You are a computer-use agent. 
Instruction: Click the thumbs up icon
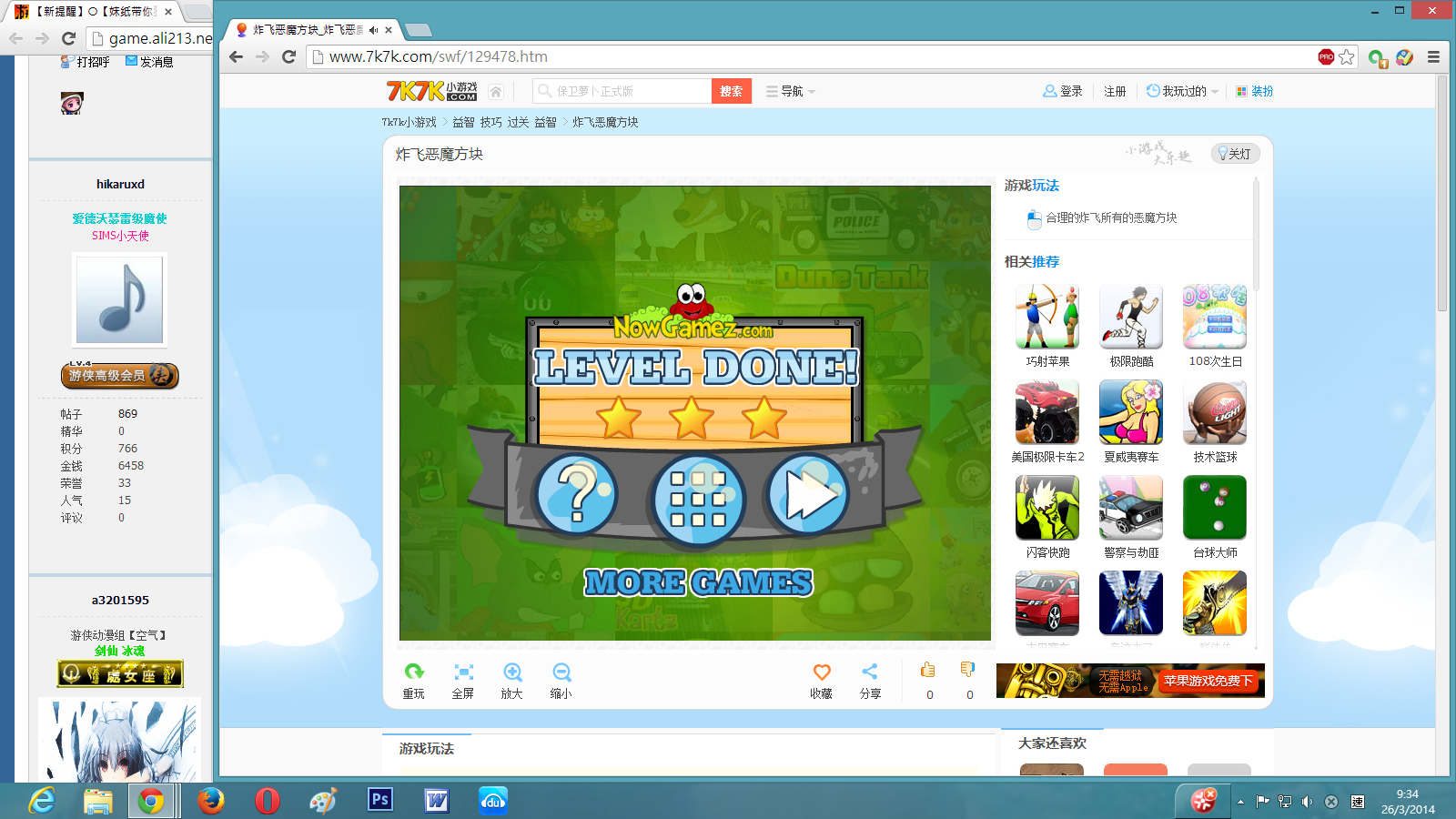tap(928, 670)
